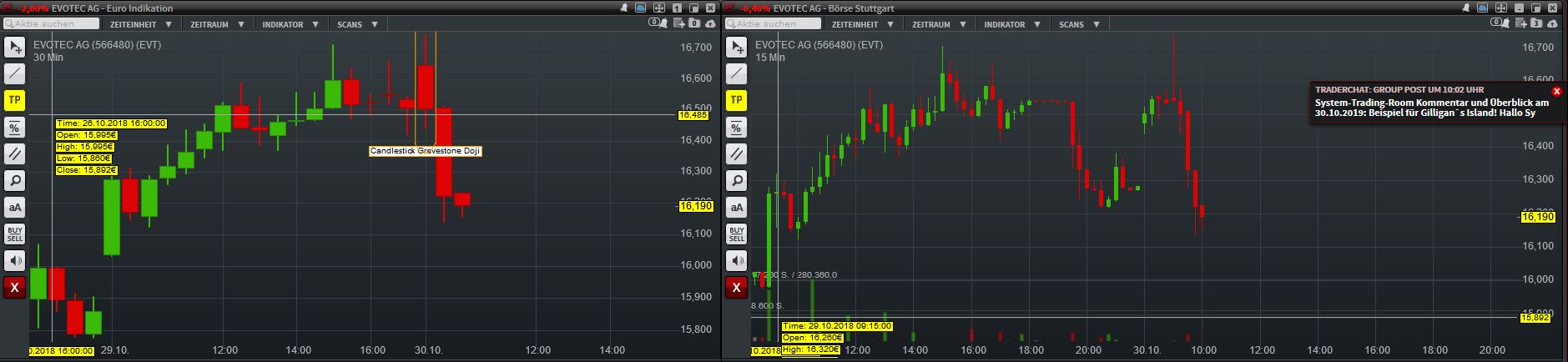
Task: Select parallel channel tool in Stuttgart chart
Action: [x=736, y=153]
